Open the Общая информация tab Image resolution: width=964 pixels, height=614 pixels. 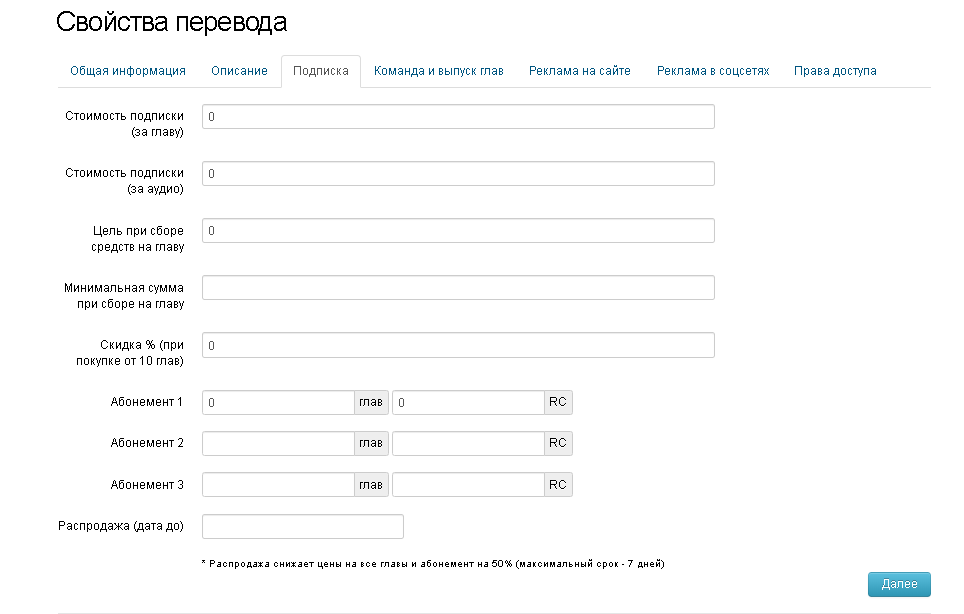point(128,71)
